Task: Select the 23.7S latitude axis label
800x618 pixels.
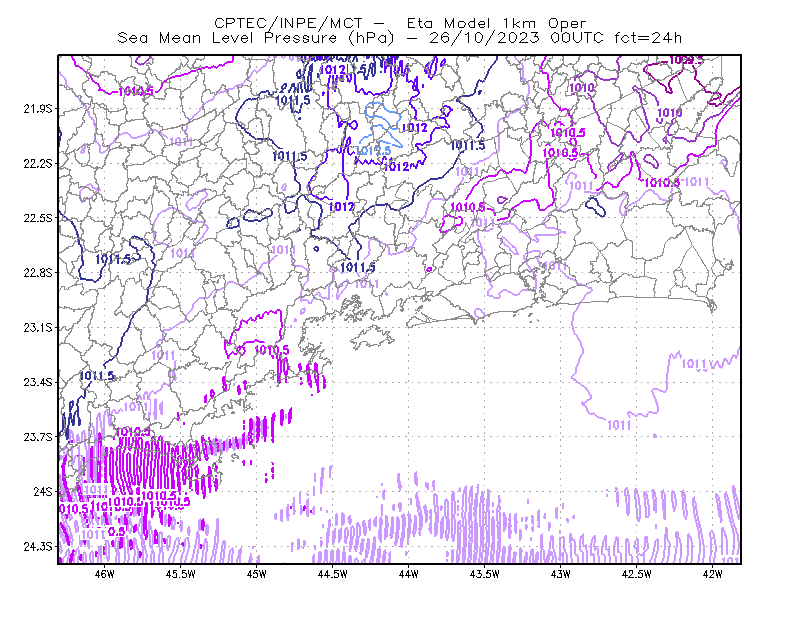Action: coord(38,437)
